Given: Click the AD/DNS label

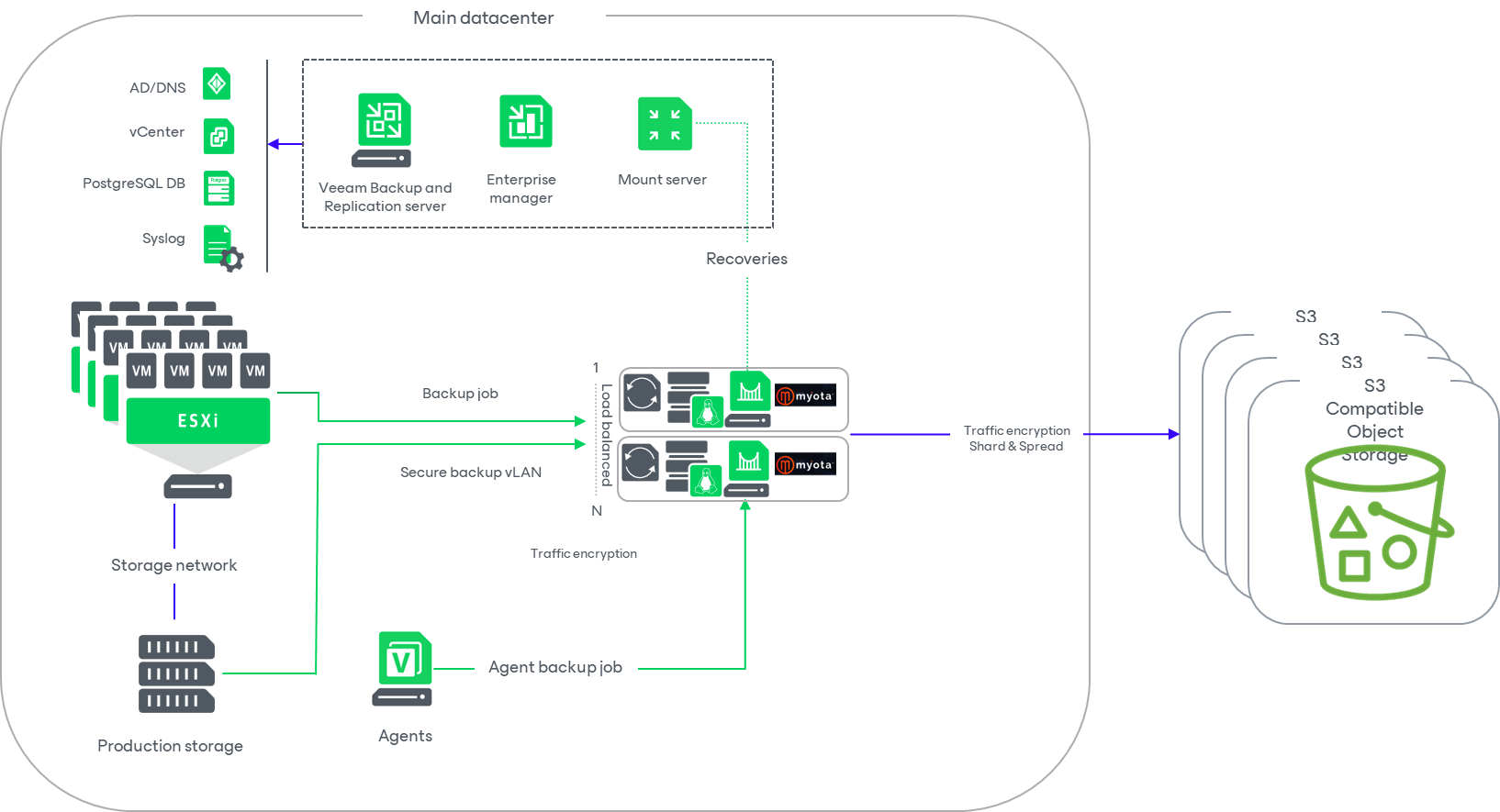Looking at the screenshot, I should click(x=158, y=88).
